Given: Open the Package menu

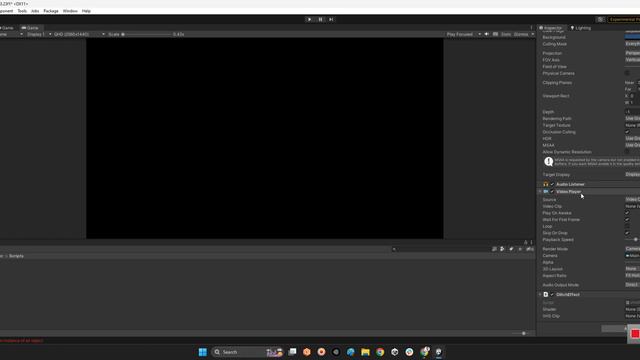Looking at the screenshot, I should pyautogui.click(x=51, y=11).
